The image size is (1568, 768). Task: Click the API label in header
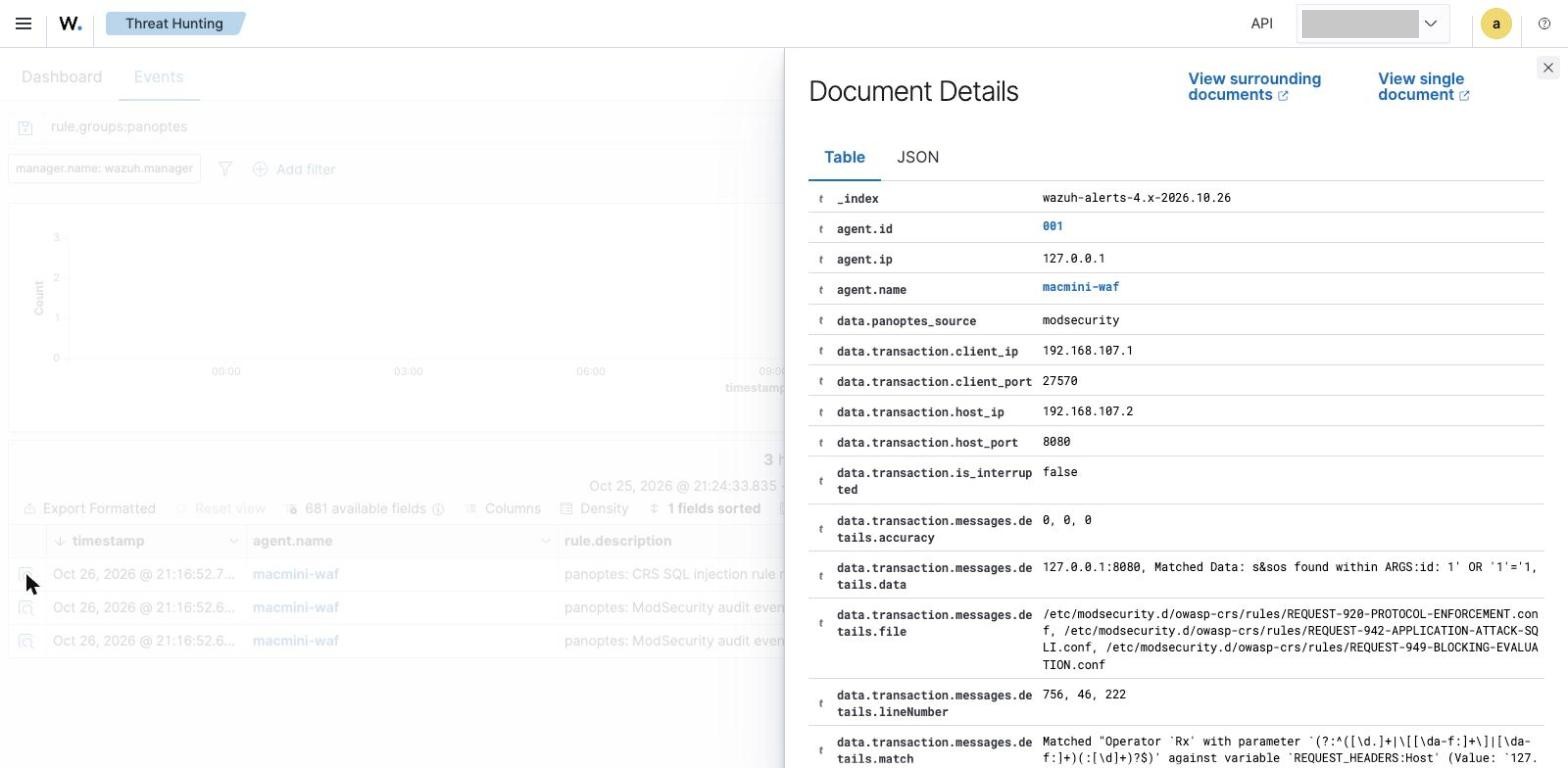click(x=1262, y=23)
